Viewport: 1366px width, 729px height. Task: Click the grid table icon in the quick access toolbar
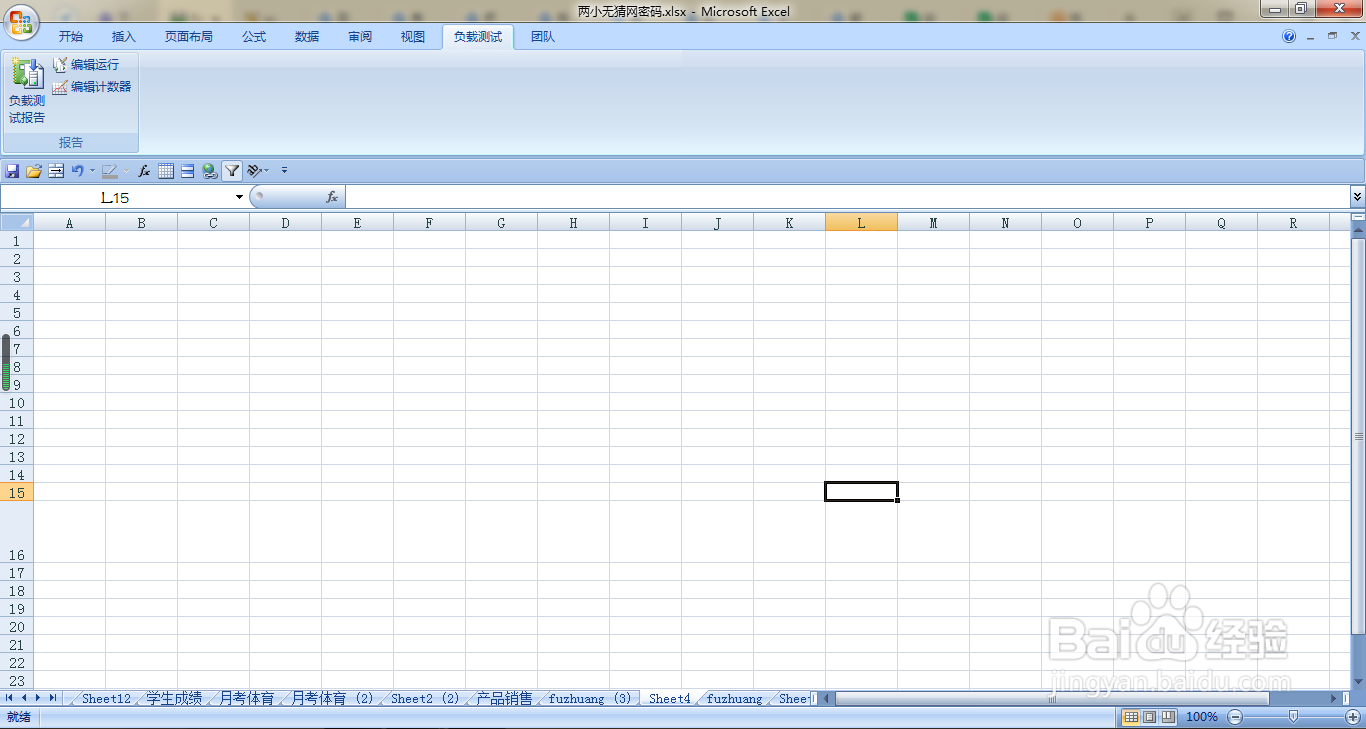click(x=166, y=171)
